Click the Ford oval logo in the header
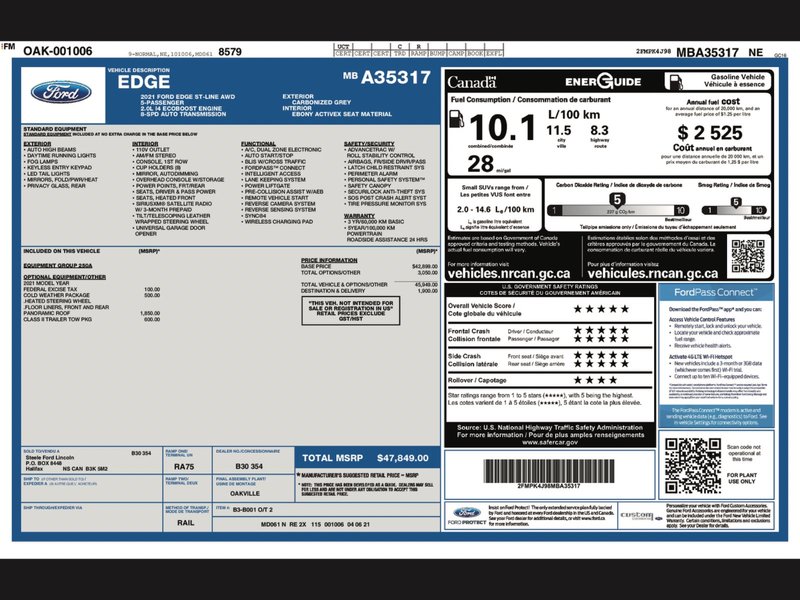The height and width of the screenshot is (600, 800). coord(61,92)
